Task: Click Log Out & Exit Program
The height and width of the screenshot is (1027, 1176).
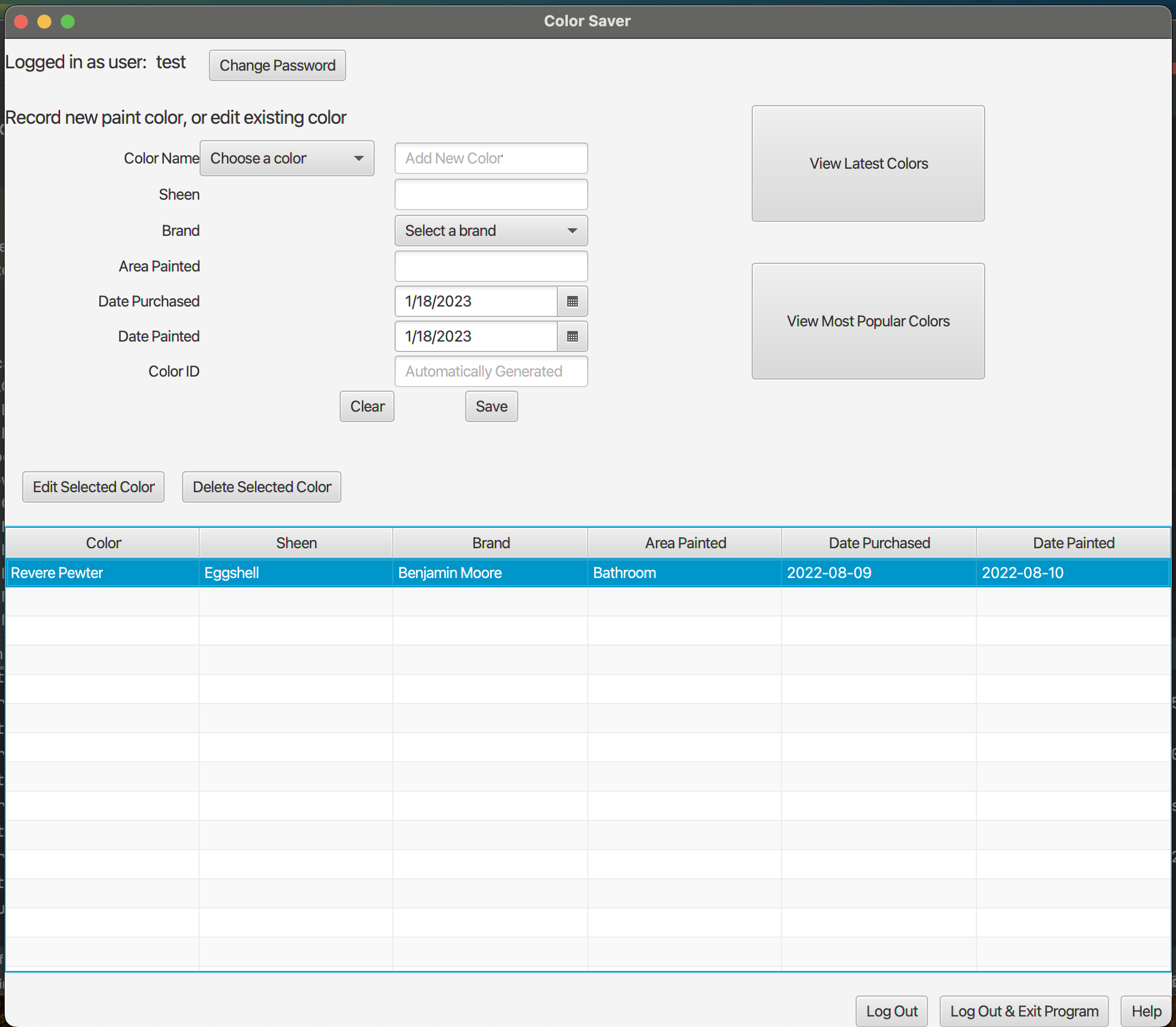Action: tap(1024, 1011)
